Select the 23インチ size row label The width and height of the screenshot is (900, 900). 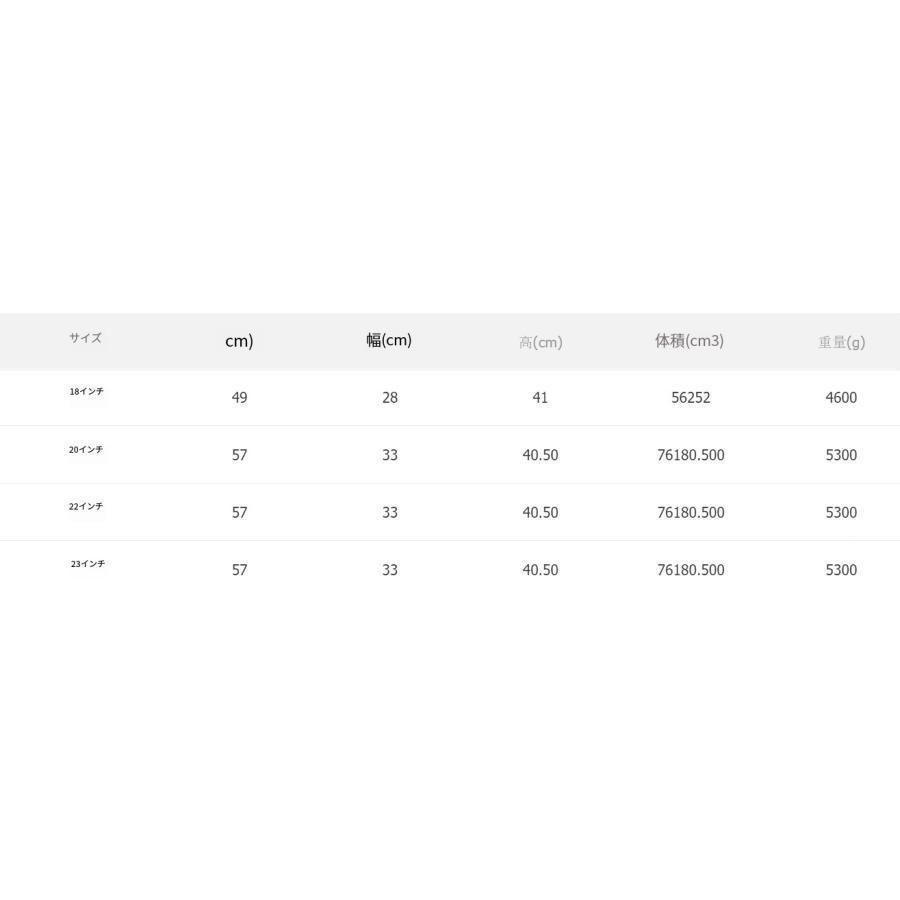click(88, 564)
